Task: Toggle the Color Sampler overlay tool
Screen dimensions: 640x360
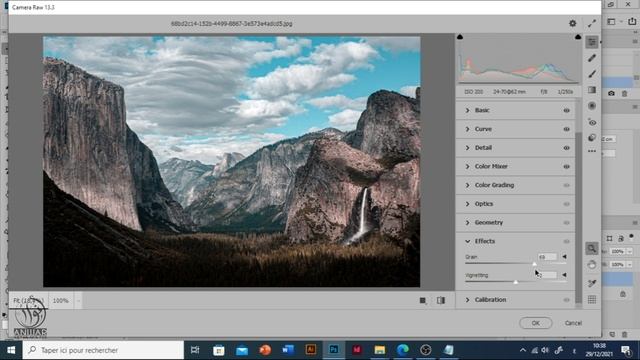Action: point(592,283)
